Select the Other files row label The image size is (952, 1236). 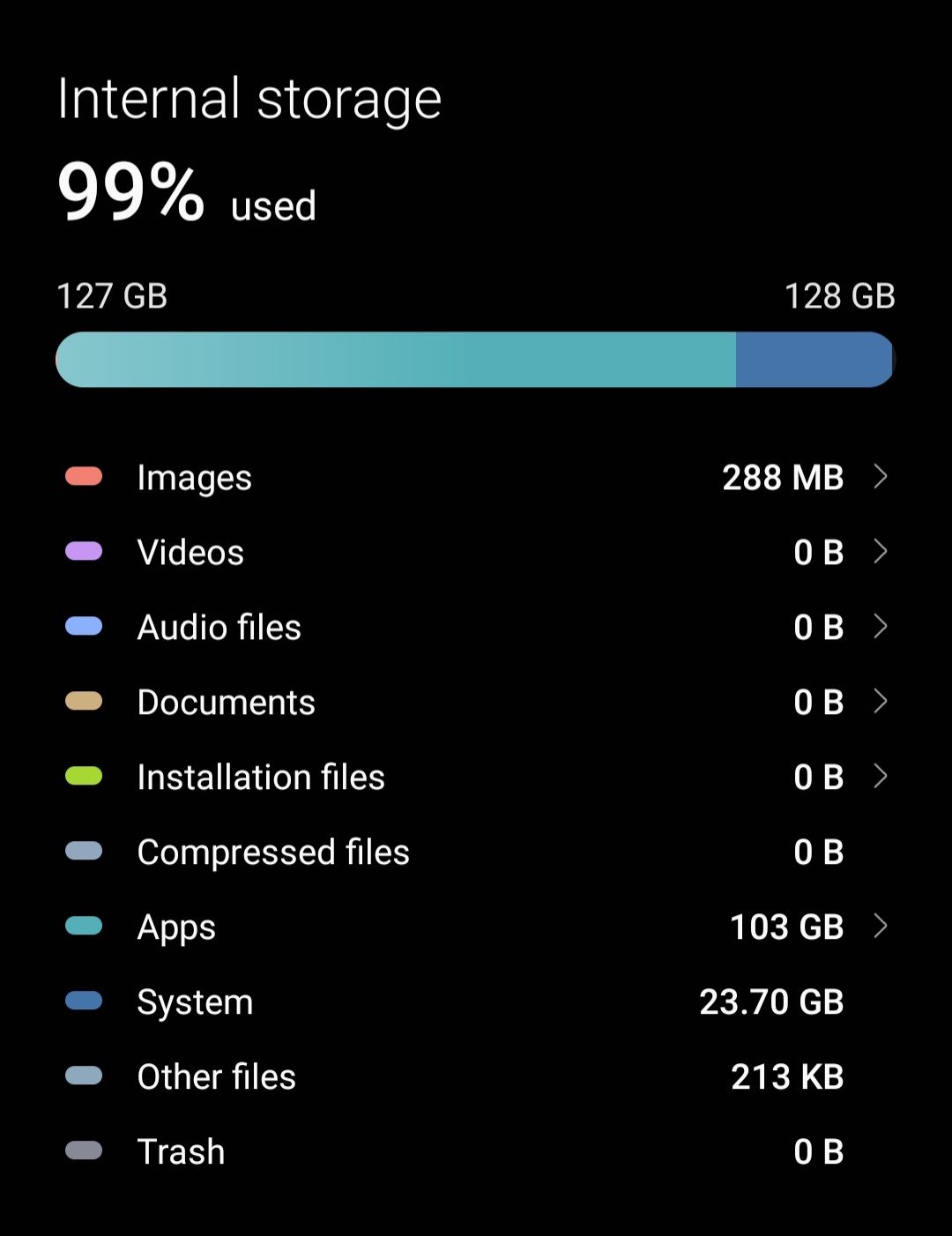click(x=216, y=1076)
